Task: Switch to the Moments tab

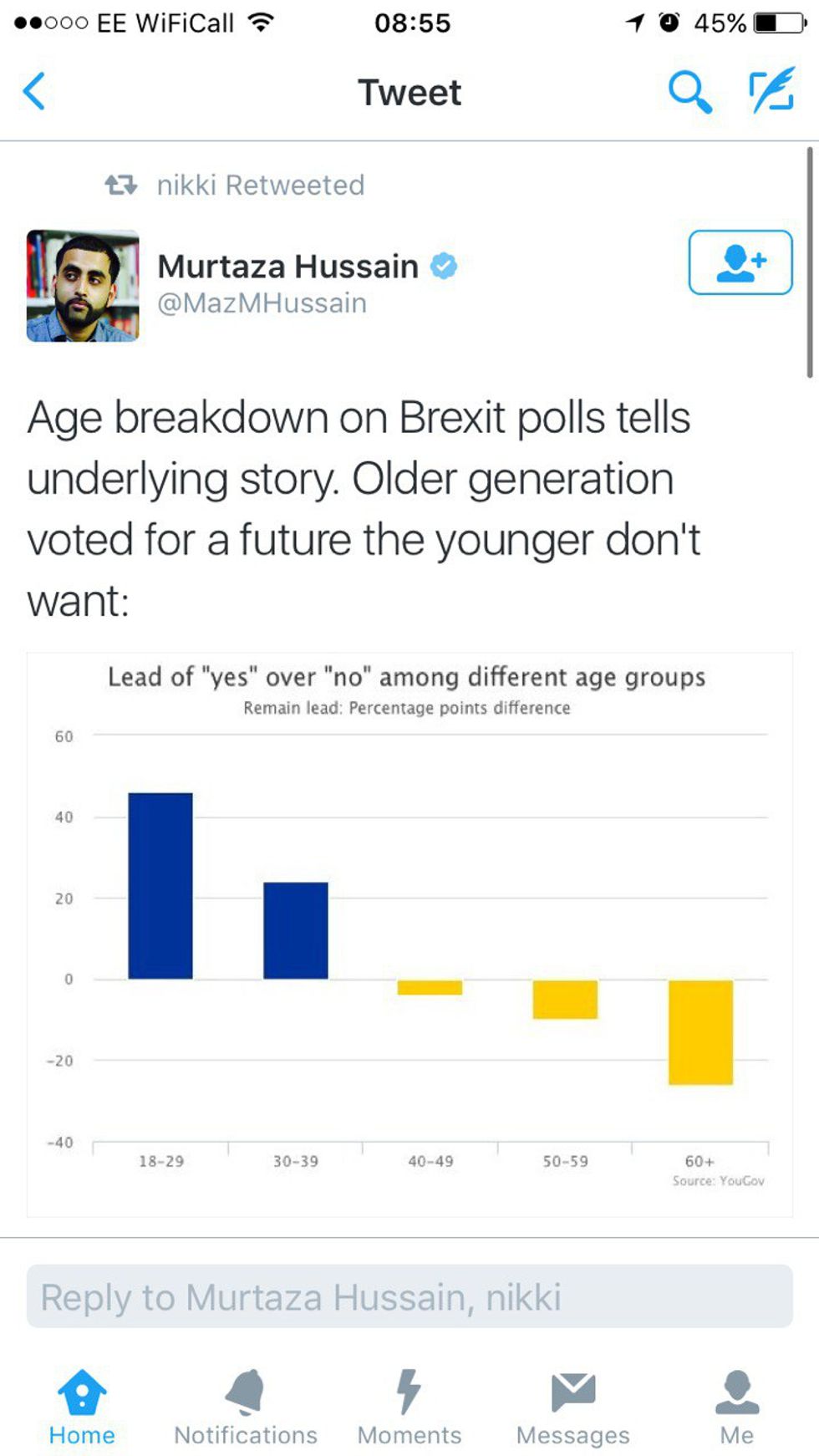Action: pos(409,1408)
